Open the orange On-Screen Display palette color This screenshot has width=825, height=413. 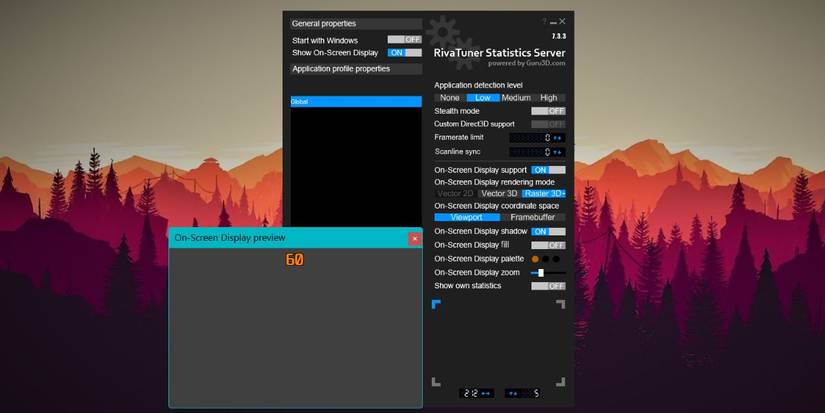coord(535,259)
